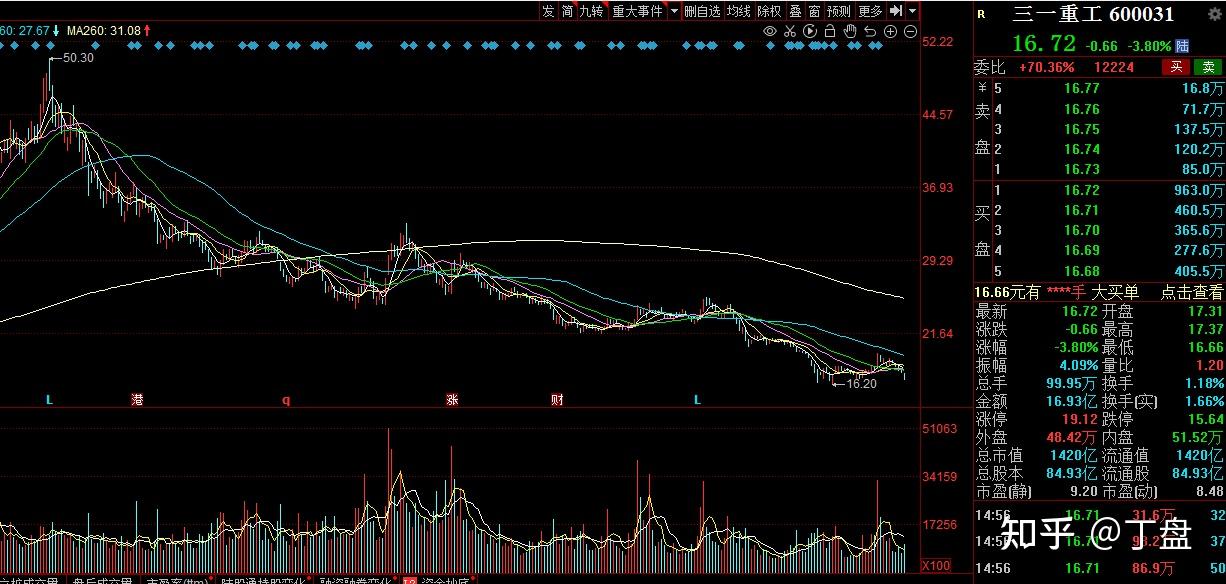
Task: Click the MA260: 31.08 indicator label
Action: point(105,31)
